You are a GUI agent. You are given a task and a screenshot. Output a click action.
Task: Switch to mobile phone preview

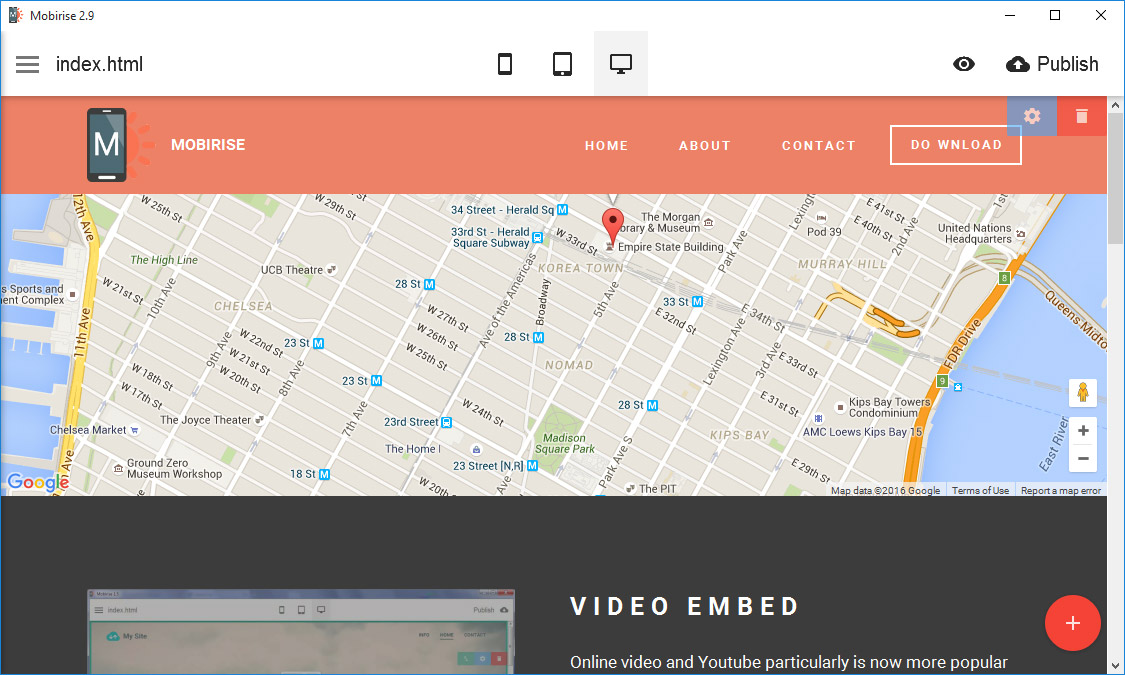pos(505,64)
